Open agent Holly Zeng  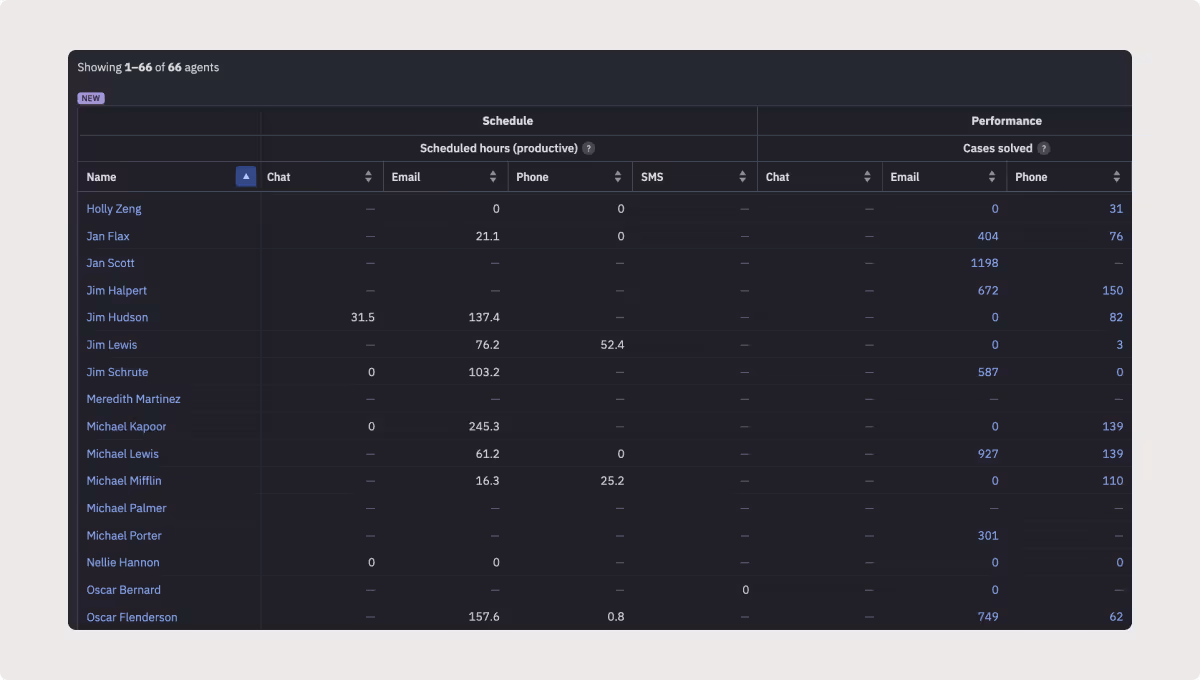click(x=114, y=209)
